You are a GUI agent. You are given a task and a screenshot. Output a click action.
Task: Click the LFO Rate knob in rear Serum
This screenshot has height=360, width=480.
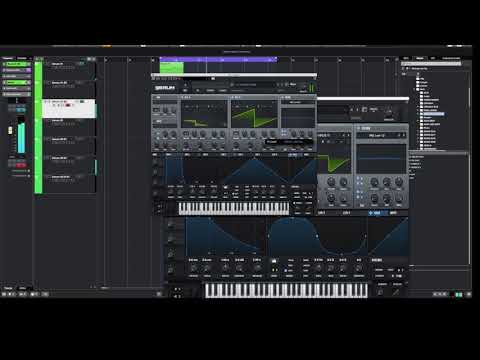click(318, 268)
